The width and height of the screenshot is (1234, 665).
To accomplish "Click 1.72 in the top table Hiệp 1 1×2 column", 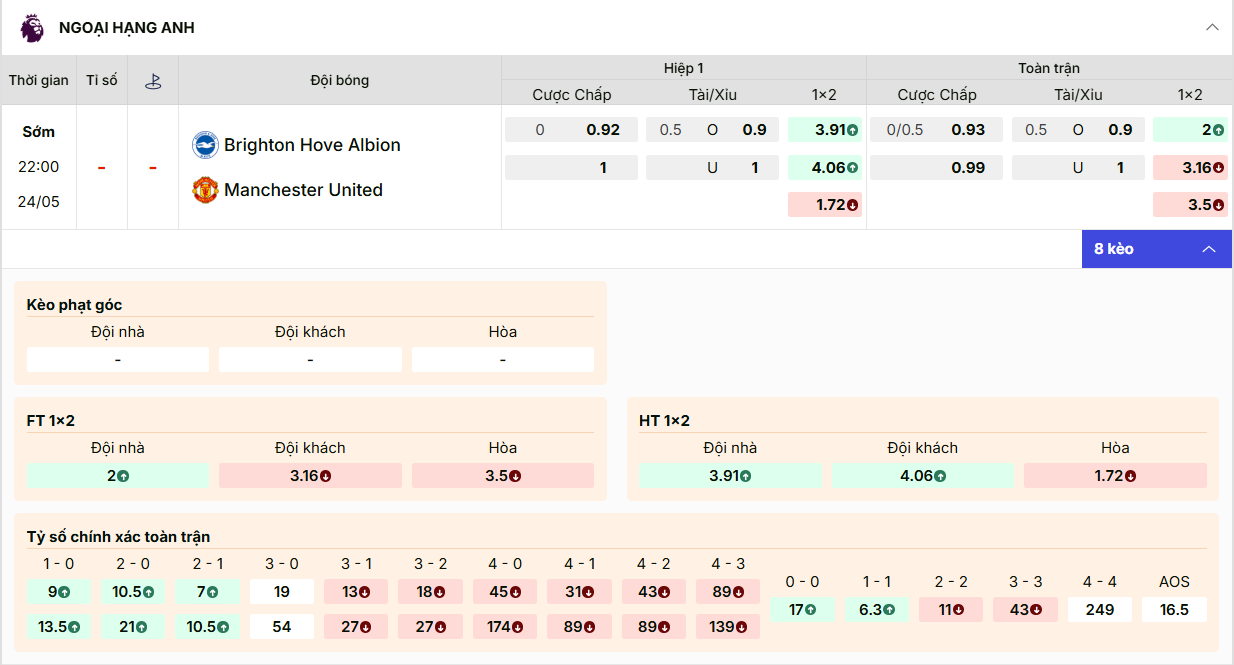I will 825,205.
